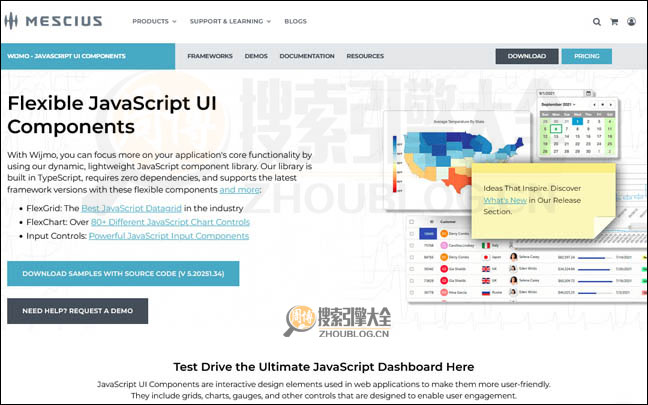Click 'Test Drive the Ultimate JavaScript Dashboard Here' heading

click(324, 367)
